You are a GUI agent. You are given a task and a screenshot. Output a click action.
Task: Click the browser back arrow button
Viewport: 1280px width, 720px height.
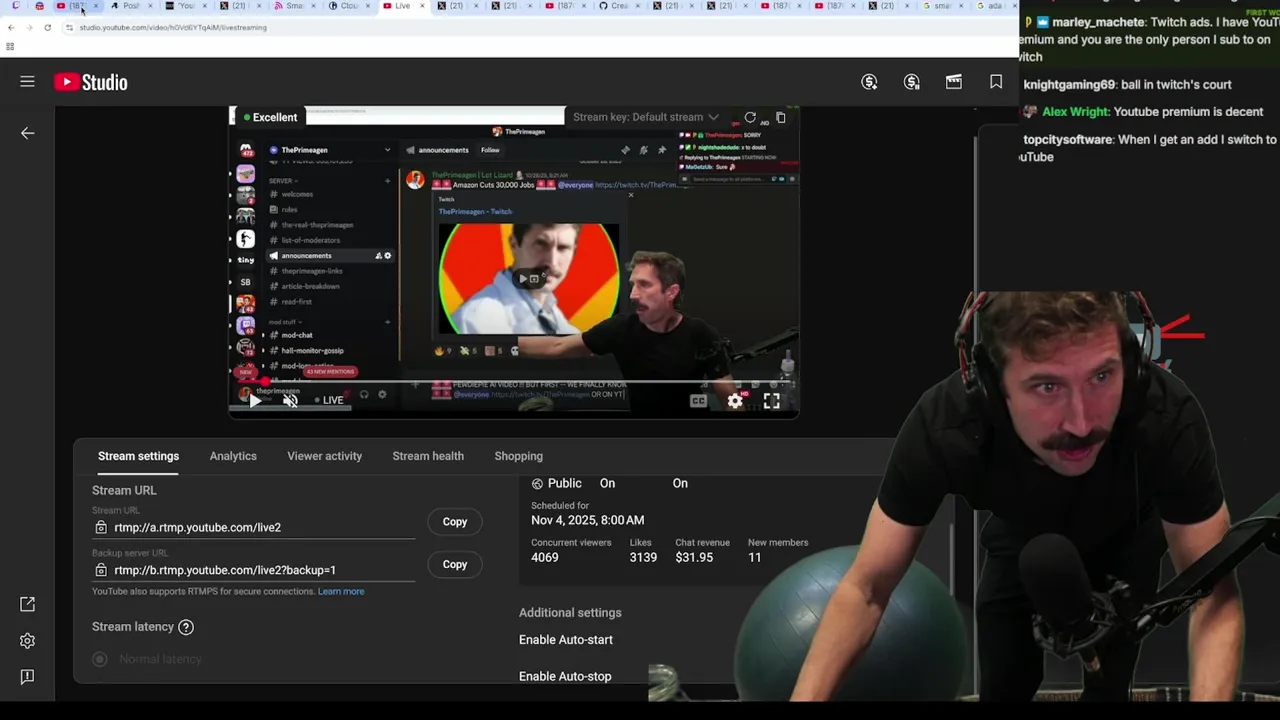(11, 27)
